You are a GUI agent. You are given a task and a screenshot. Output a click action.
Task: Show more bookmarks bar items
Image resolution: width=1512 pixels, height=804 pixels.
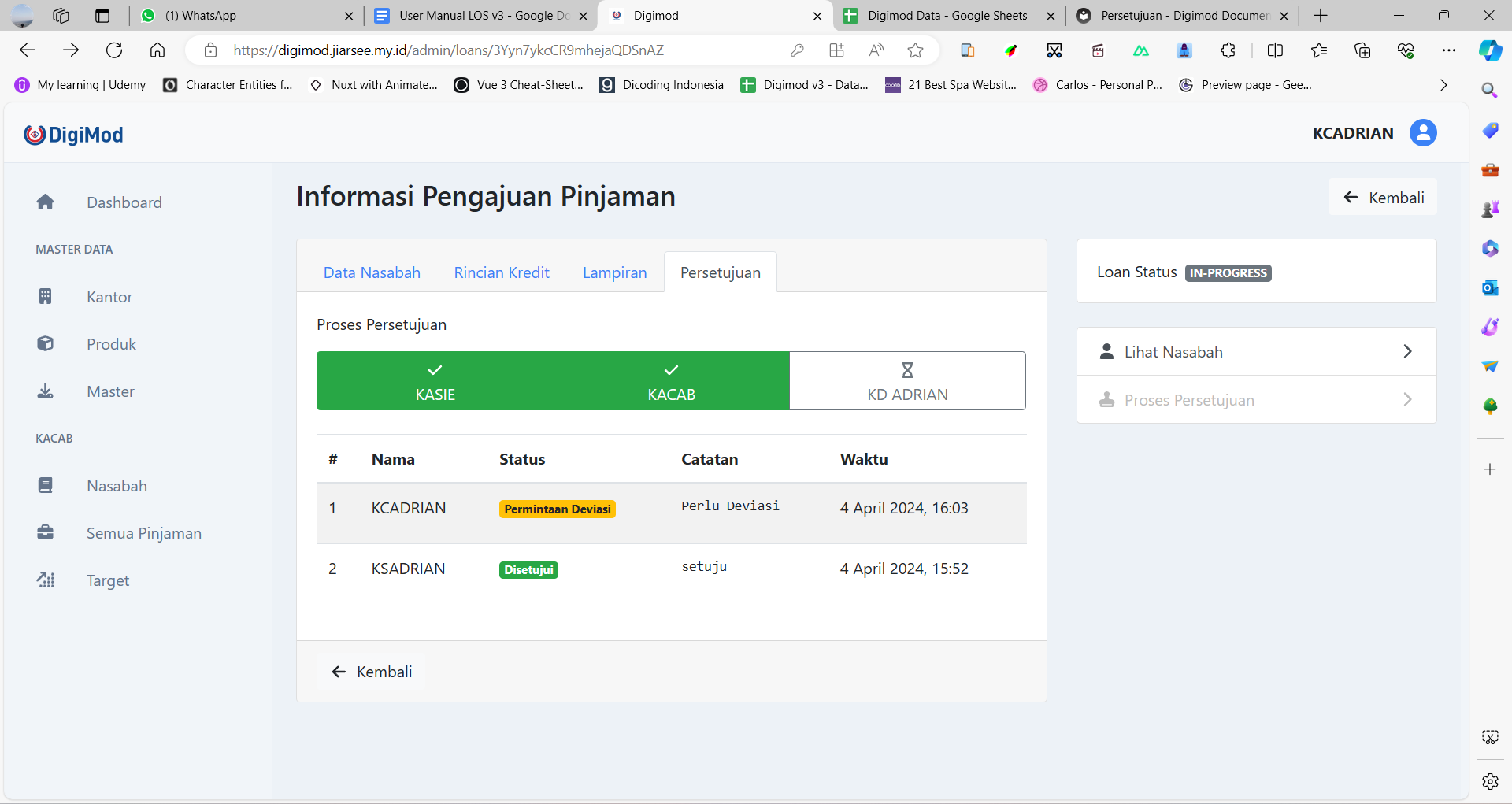click(1443, 85)
